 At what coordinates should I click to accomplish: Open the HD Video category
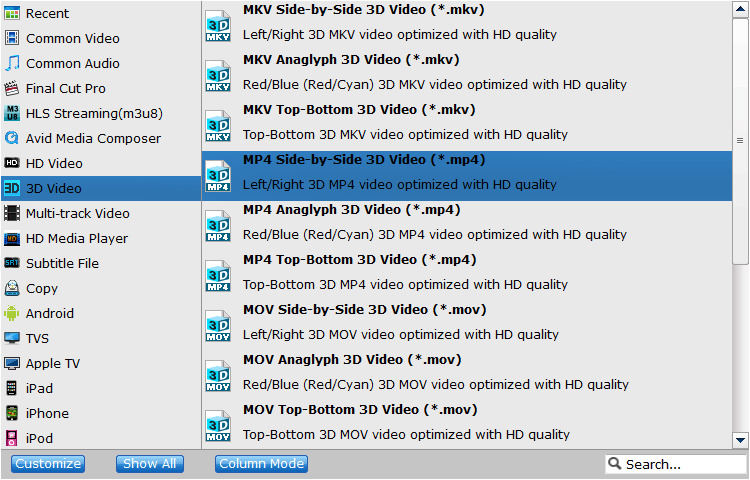click(x=101, y=164)
